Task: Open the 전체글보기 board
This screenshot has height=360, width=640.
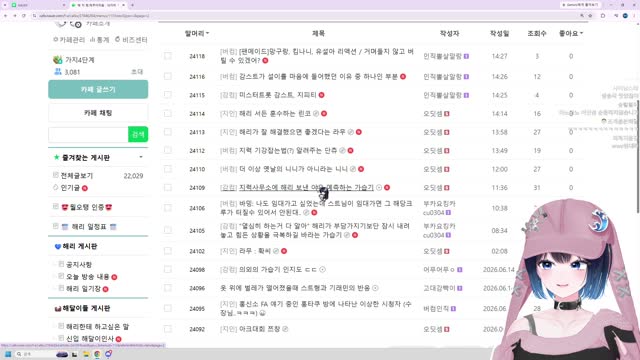Action: point(77,176)
